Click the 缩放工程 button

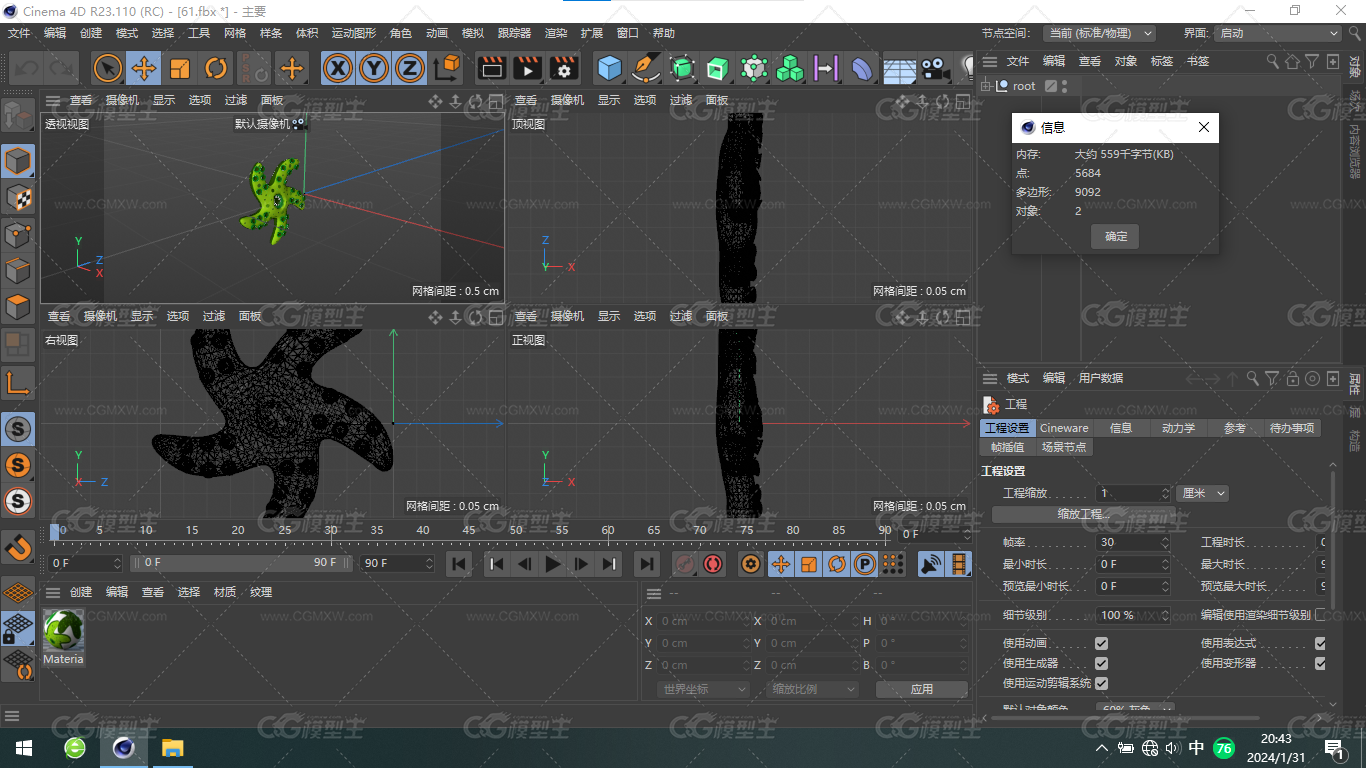[1084, 514]
